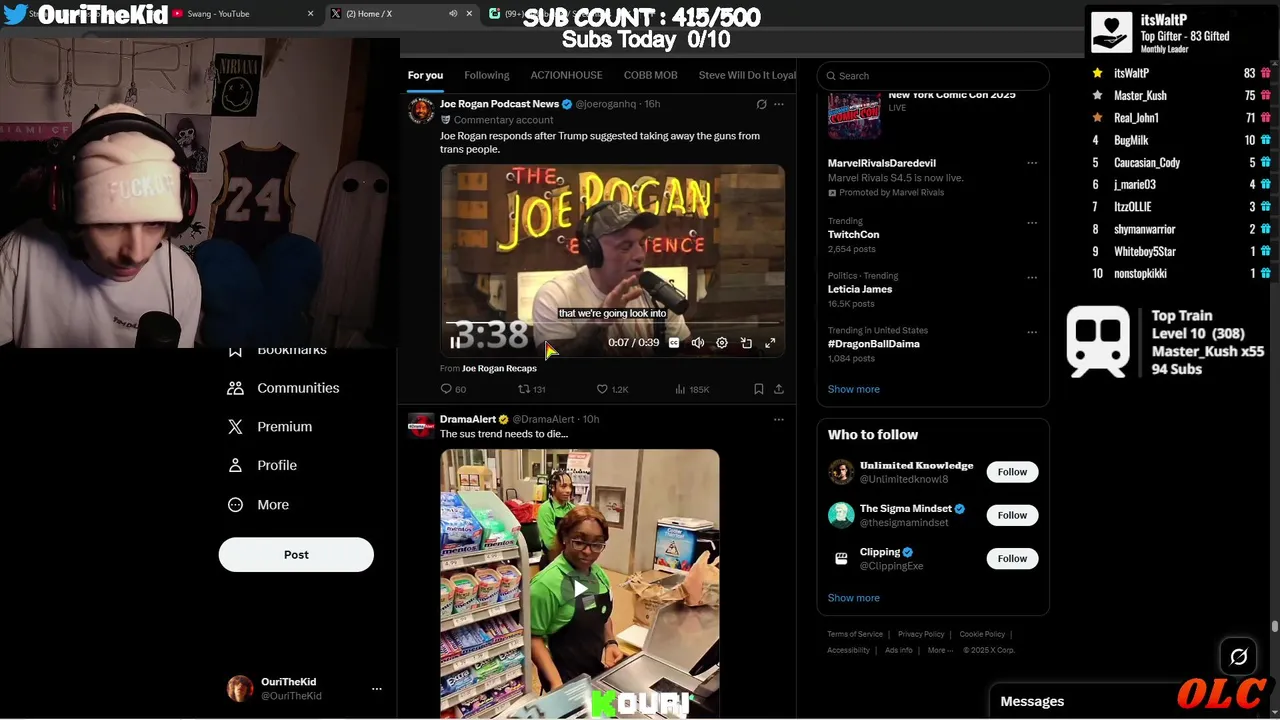Open TwitchCon trending topic

tap(853, 234)
